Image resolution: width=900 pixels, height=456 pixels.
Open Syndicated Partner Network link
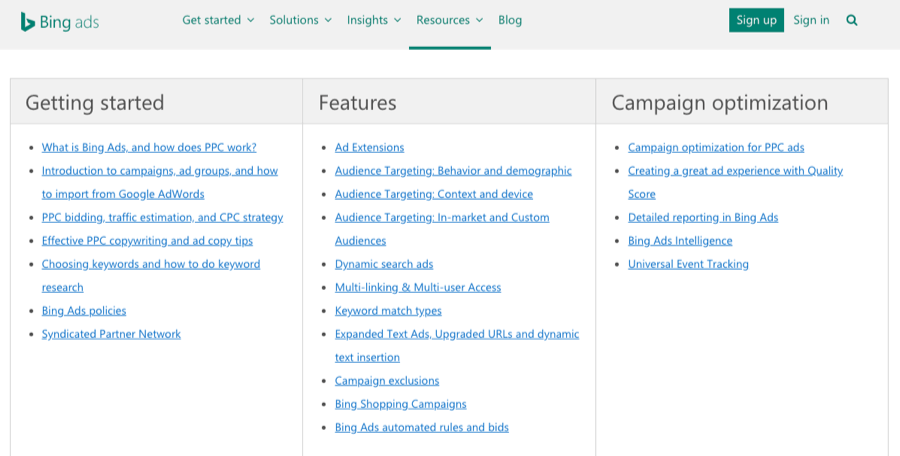click(x=111, y=334)
